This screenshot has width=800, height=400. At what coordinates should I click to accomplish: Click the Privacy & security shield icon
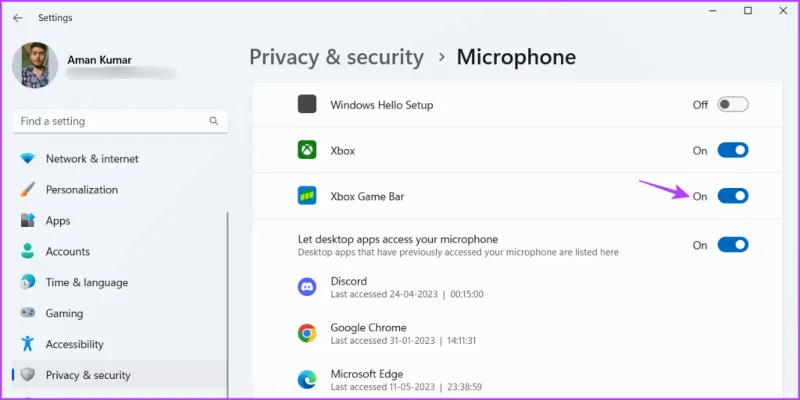(x=28, y=375)
